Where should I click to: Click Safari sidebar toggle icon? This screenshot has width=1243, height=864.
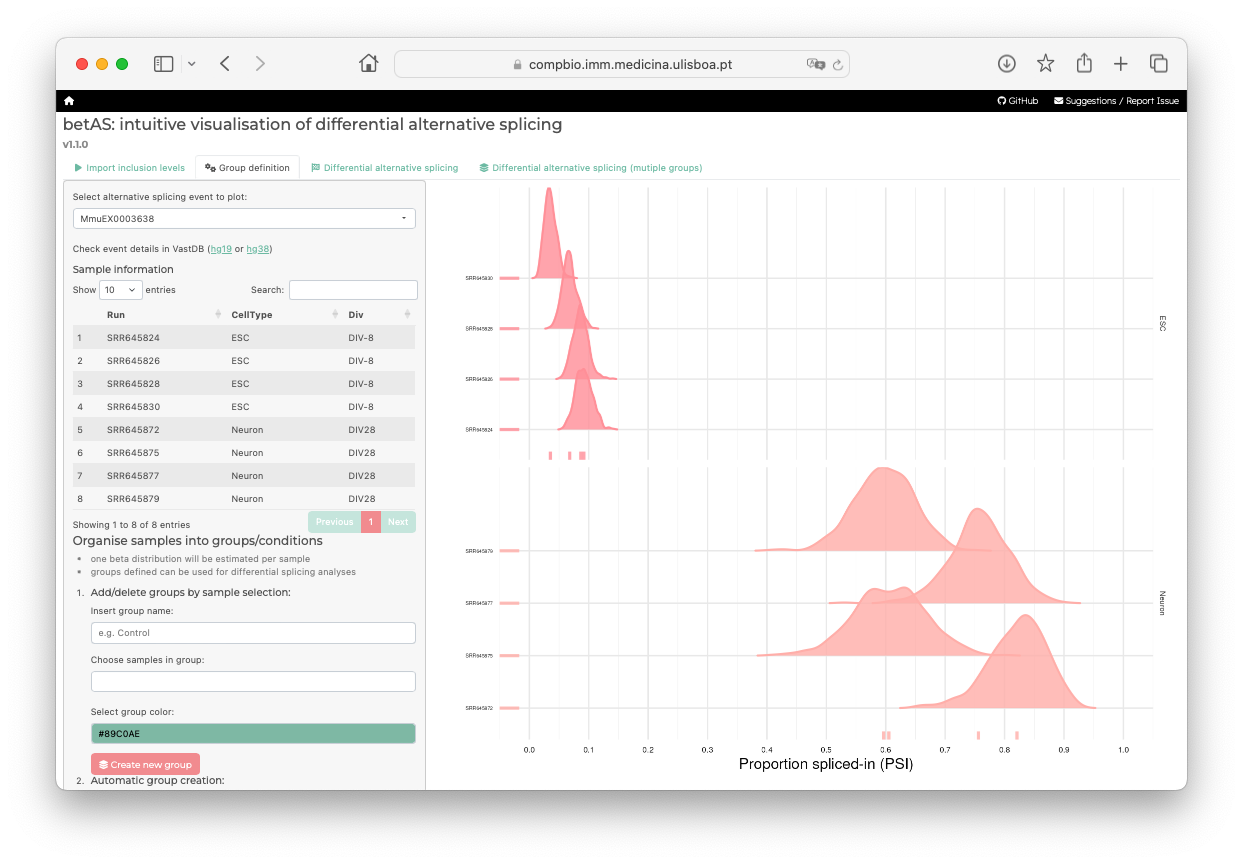(163, 64)
